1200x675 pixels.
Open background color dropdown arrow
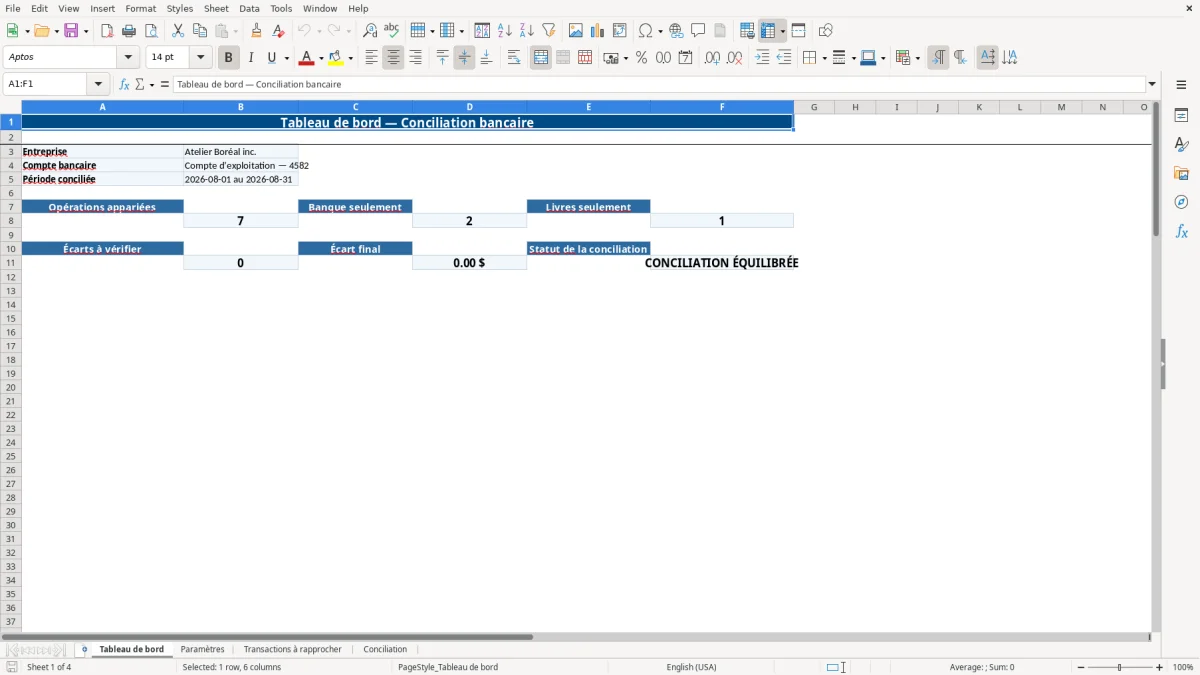click(x=351, y=58)
